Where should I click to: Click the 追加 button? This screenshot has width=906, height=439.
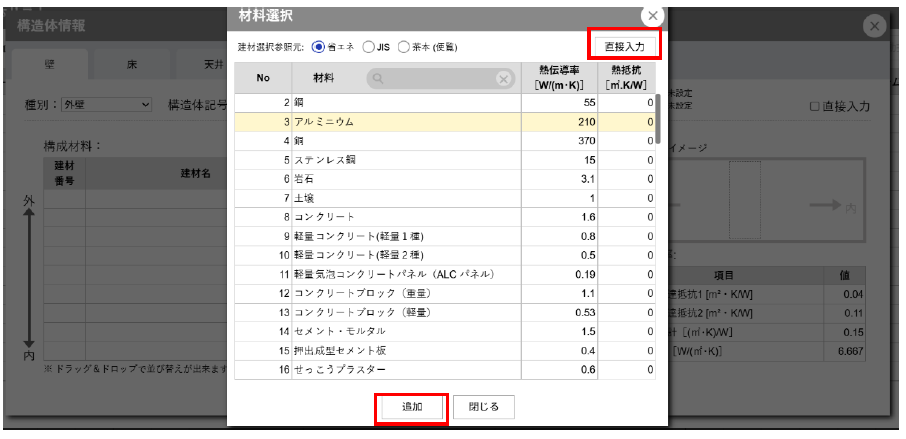point(411,407)
